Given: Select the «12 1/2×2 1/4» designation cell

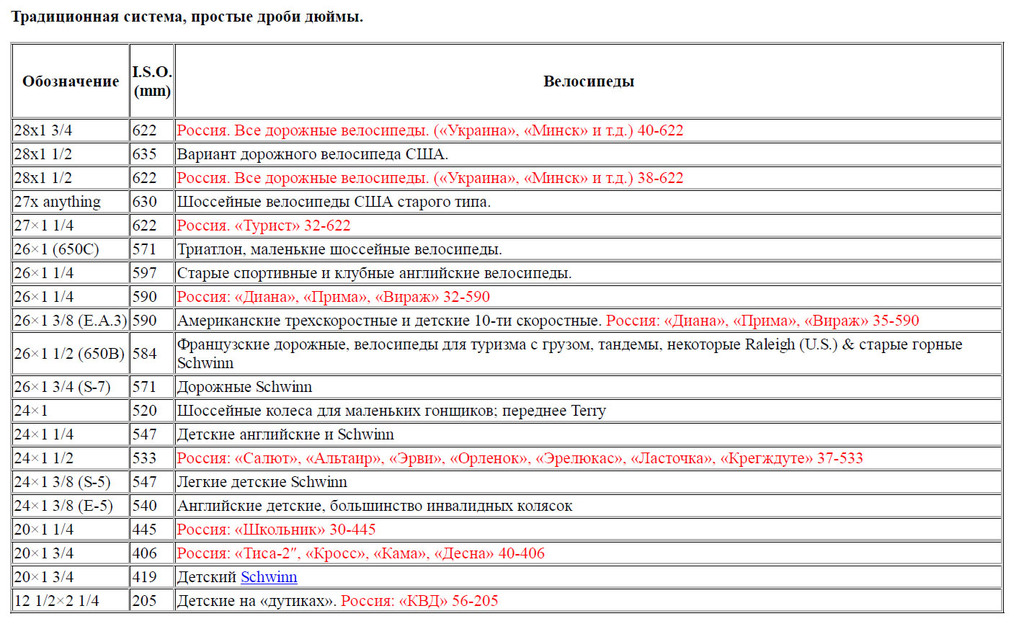Looking at the screenshot, I should (57, 601).
